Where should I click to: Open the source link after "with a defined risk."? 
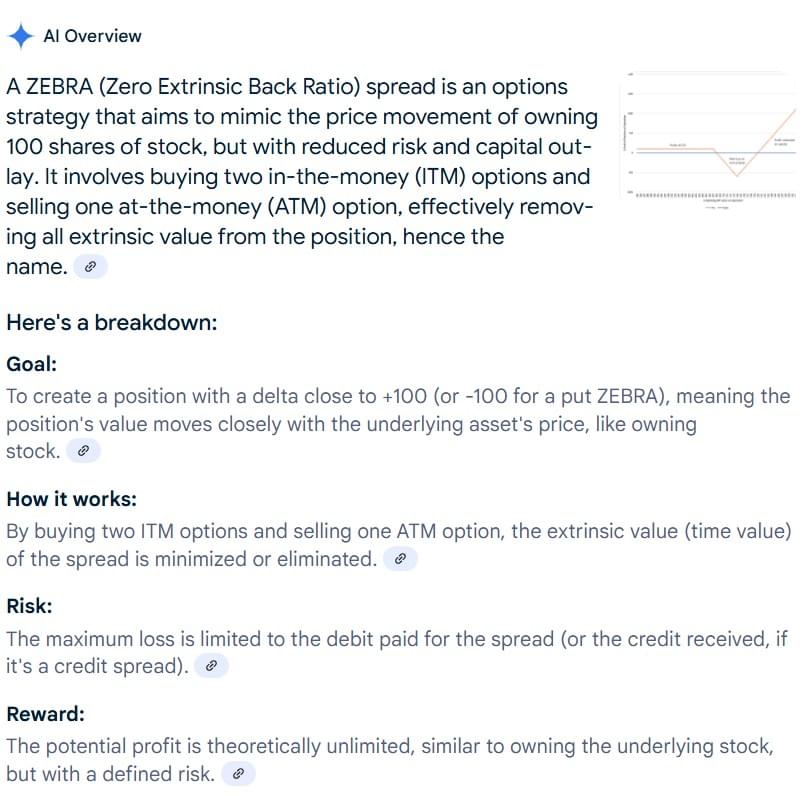click(x=238, y=774)
